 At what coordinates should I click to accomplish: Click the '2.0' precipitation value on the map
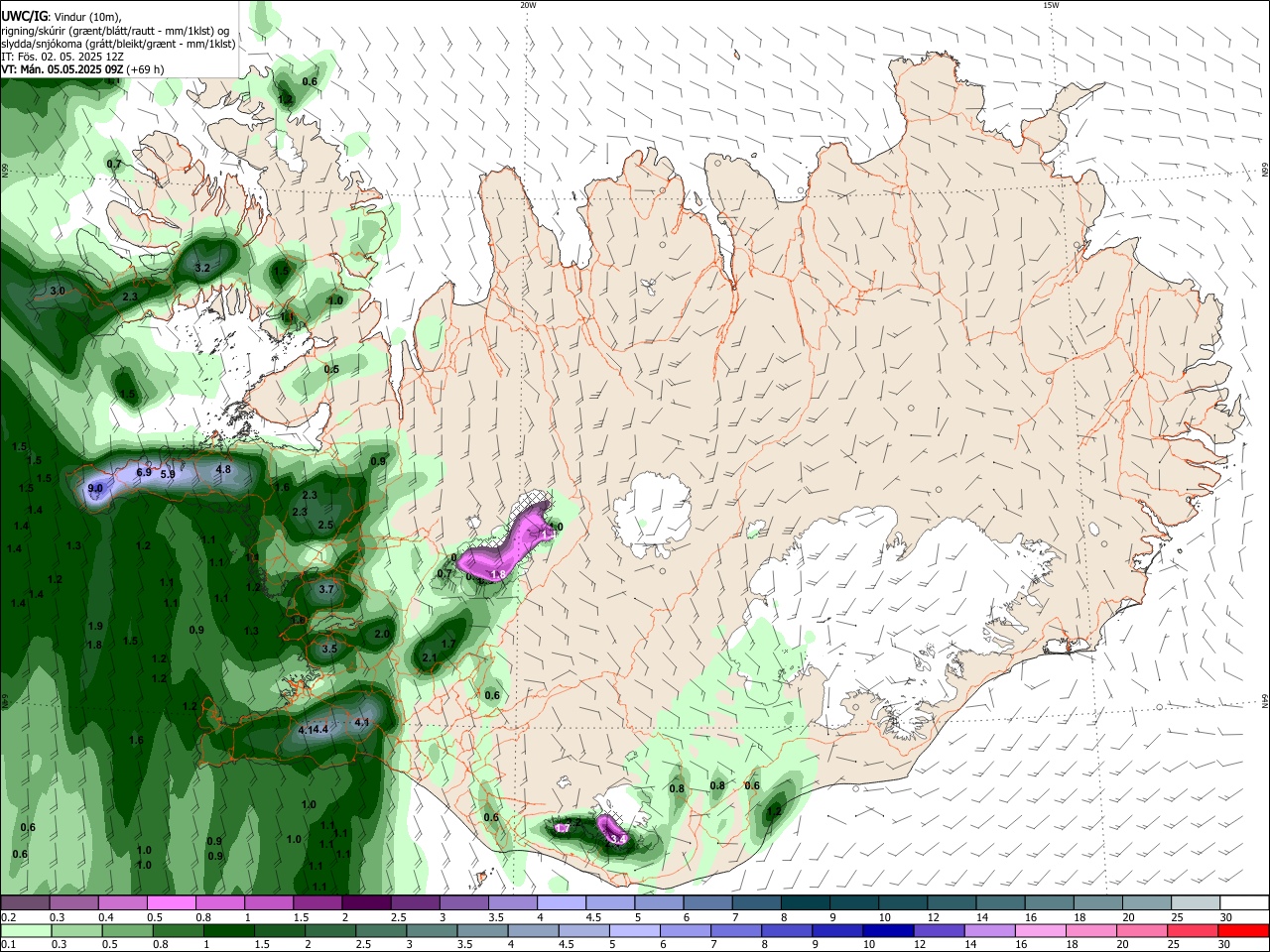[x=382, y=635]
